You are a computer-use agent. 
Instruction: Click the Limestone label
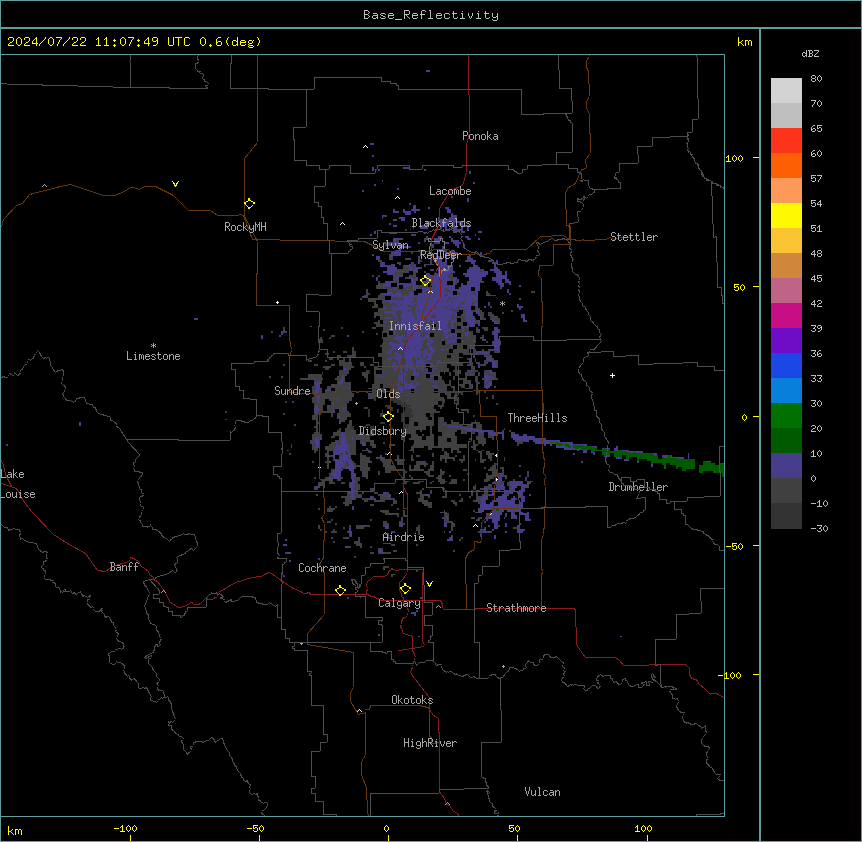153,356
